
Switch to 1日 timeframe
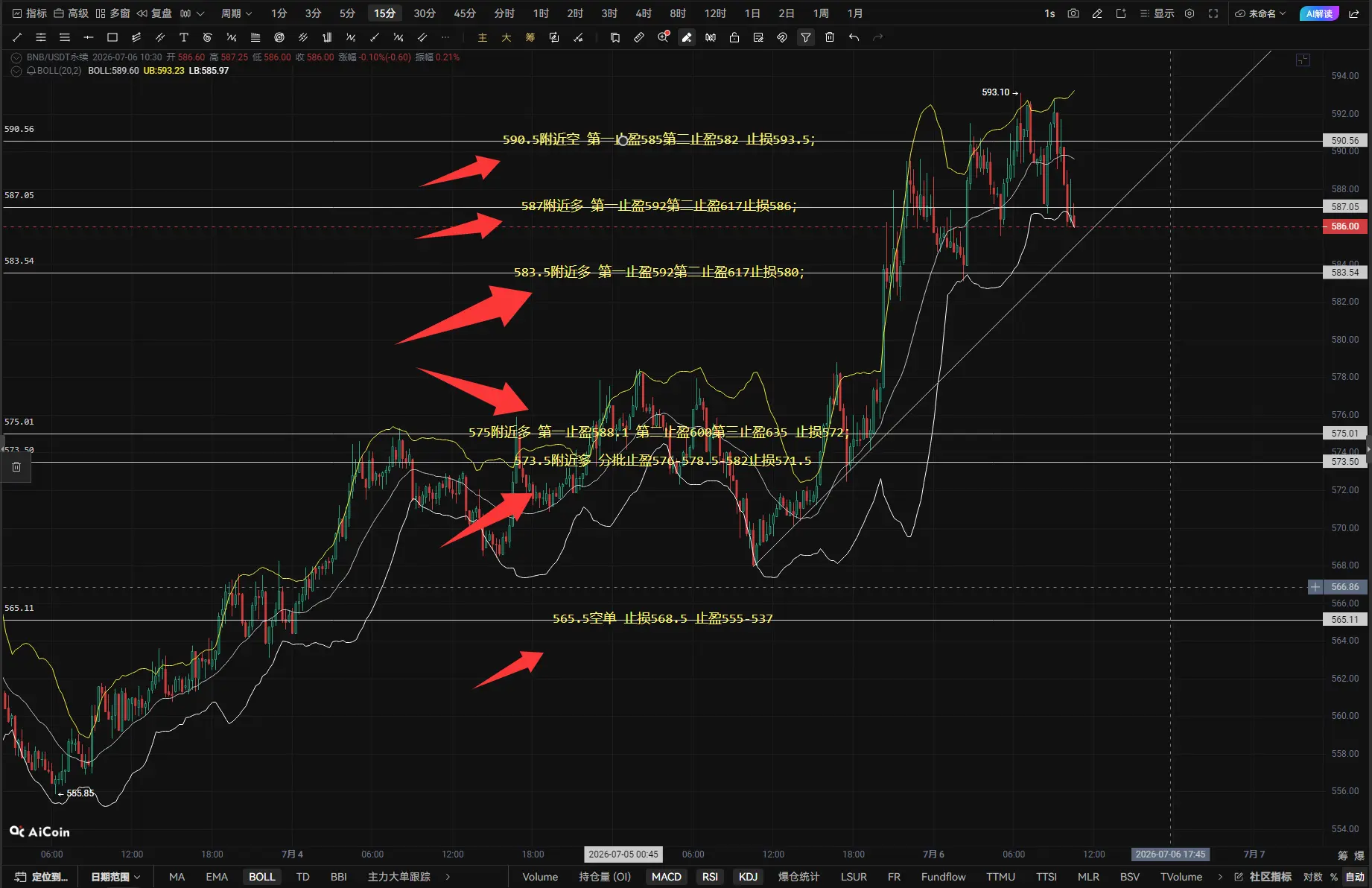(752, 13)
